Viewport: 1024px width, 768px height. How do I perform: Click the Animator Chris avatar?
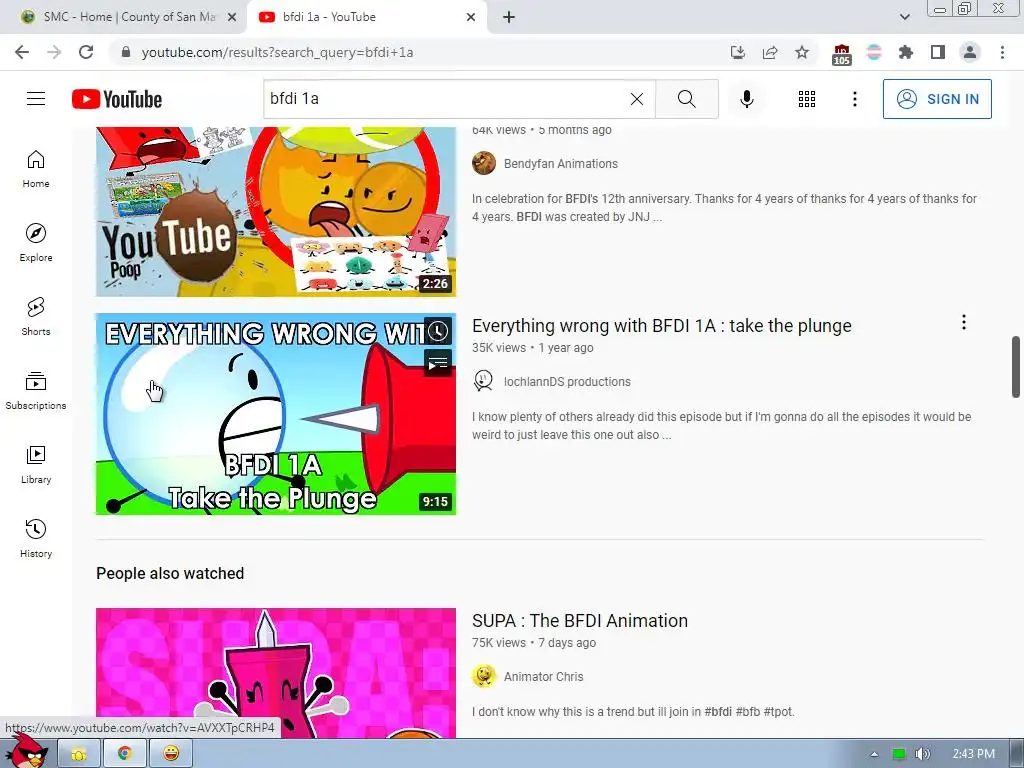pyautogui.click(x=483, y=677)
